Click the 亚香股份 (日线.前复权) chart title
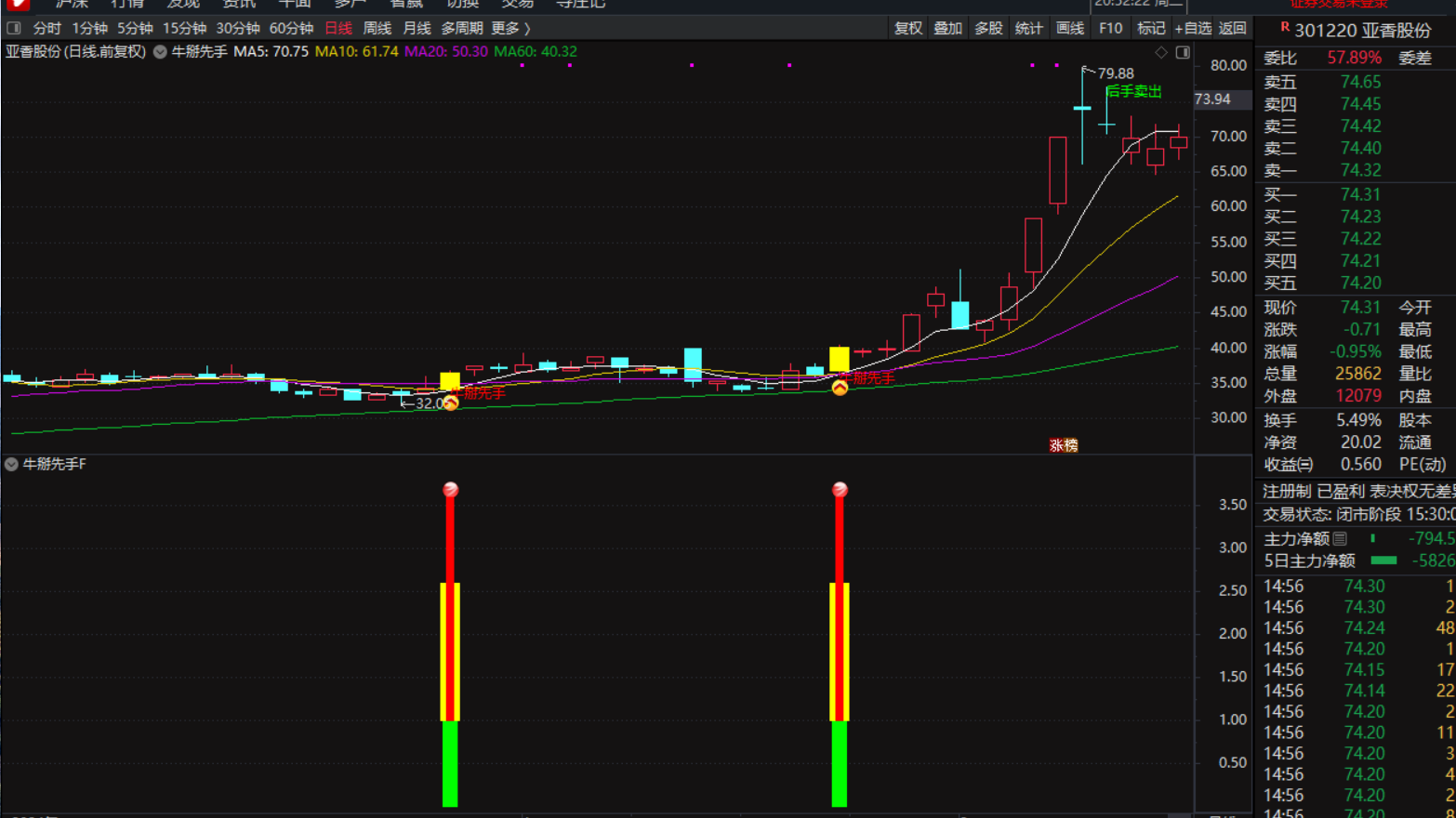This screenshot has width=1456, height=818. pos(76,52)
